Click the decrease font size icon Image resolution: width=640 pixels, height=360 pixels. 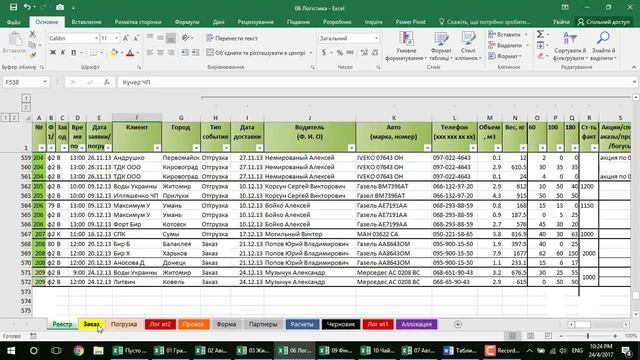coord(136,38)
